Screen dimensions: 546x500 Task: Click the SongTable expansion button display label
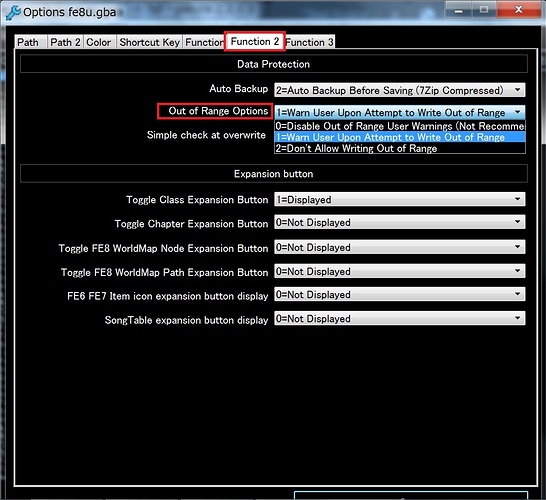pos(186,320)
